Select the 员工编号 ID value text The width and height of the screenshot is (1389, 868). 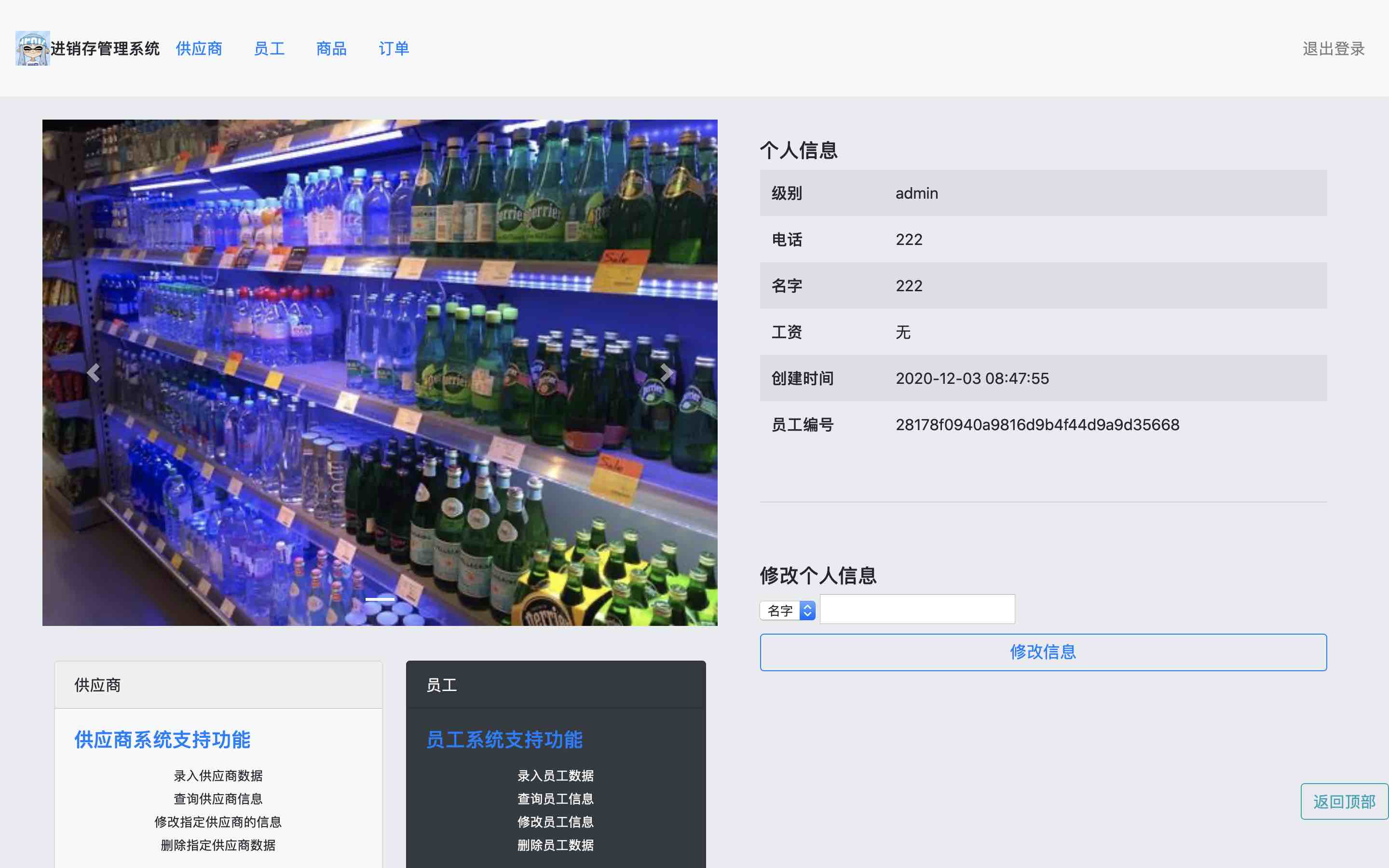(1037, 425)
